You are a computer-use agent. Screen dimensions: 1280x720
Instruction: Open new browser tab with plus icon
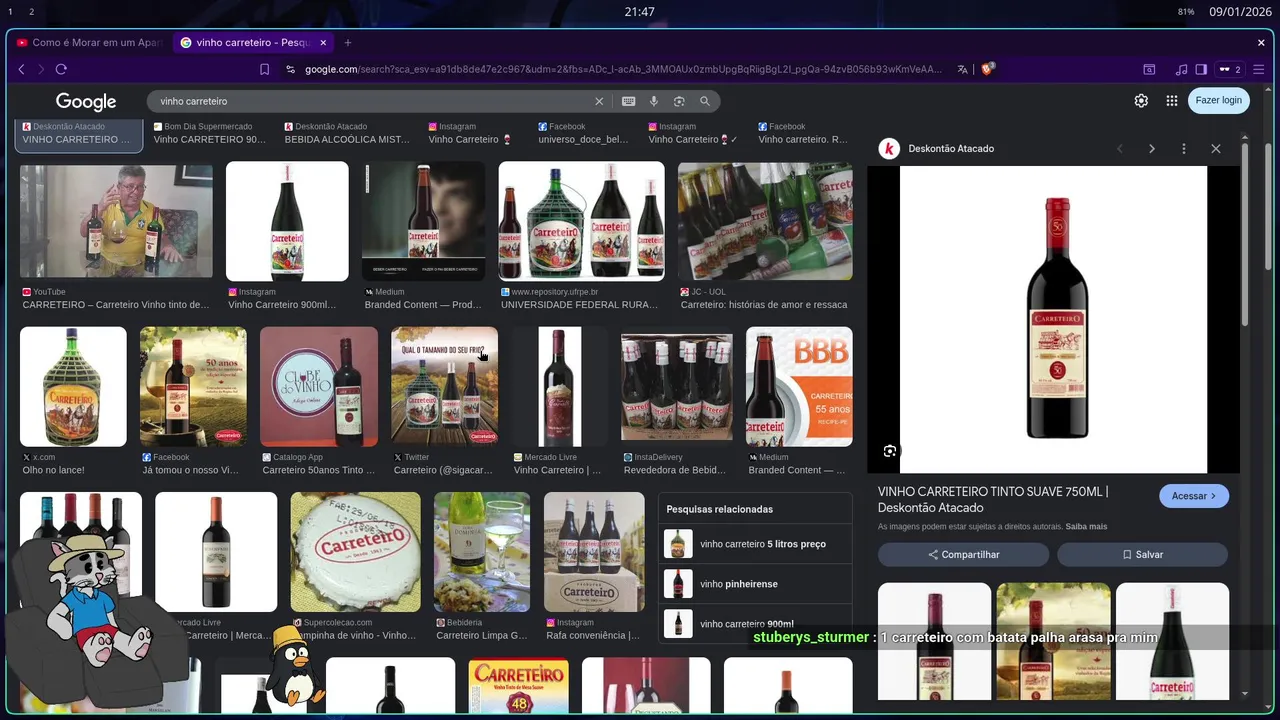[348, 42]
